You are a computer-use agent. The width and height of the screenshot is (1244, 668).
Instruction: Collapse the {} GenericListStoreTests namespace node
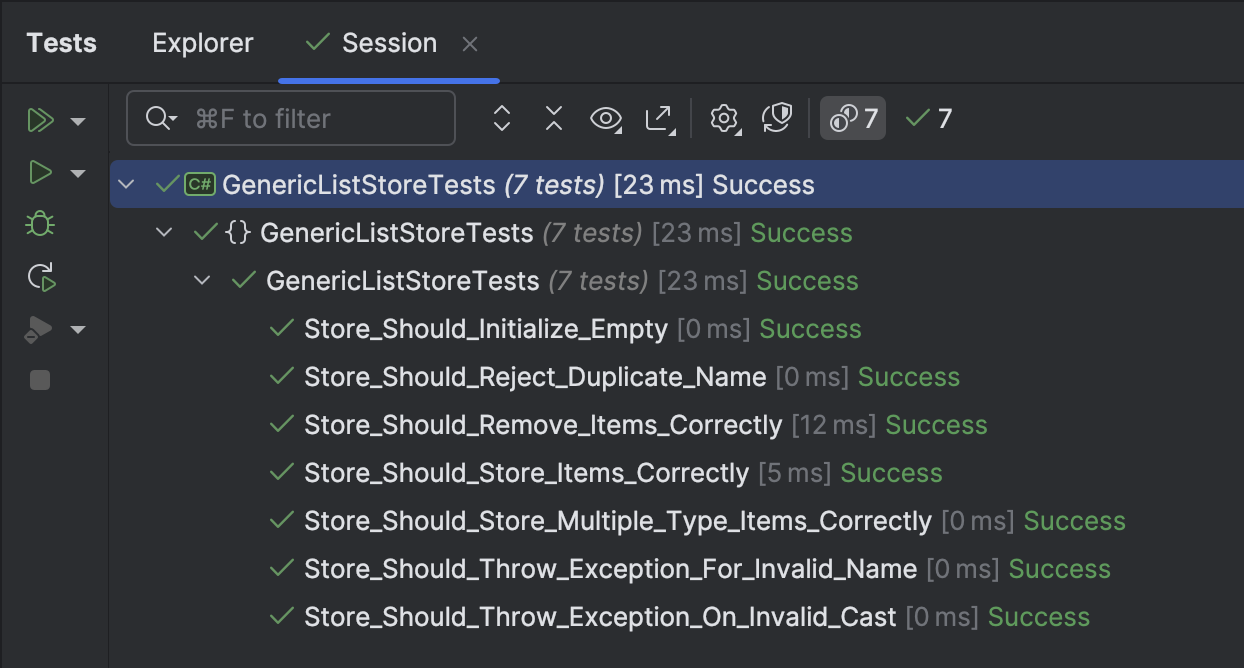[164, 232]
